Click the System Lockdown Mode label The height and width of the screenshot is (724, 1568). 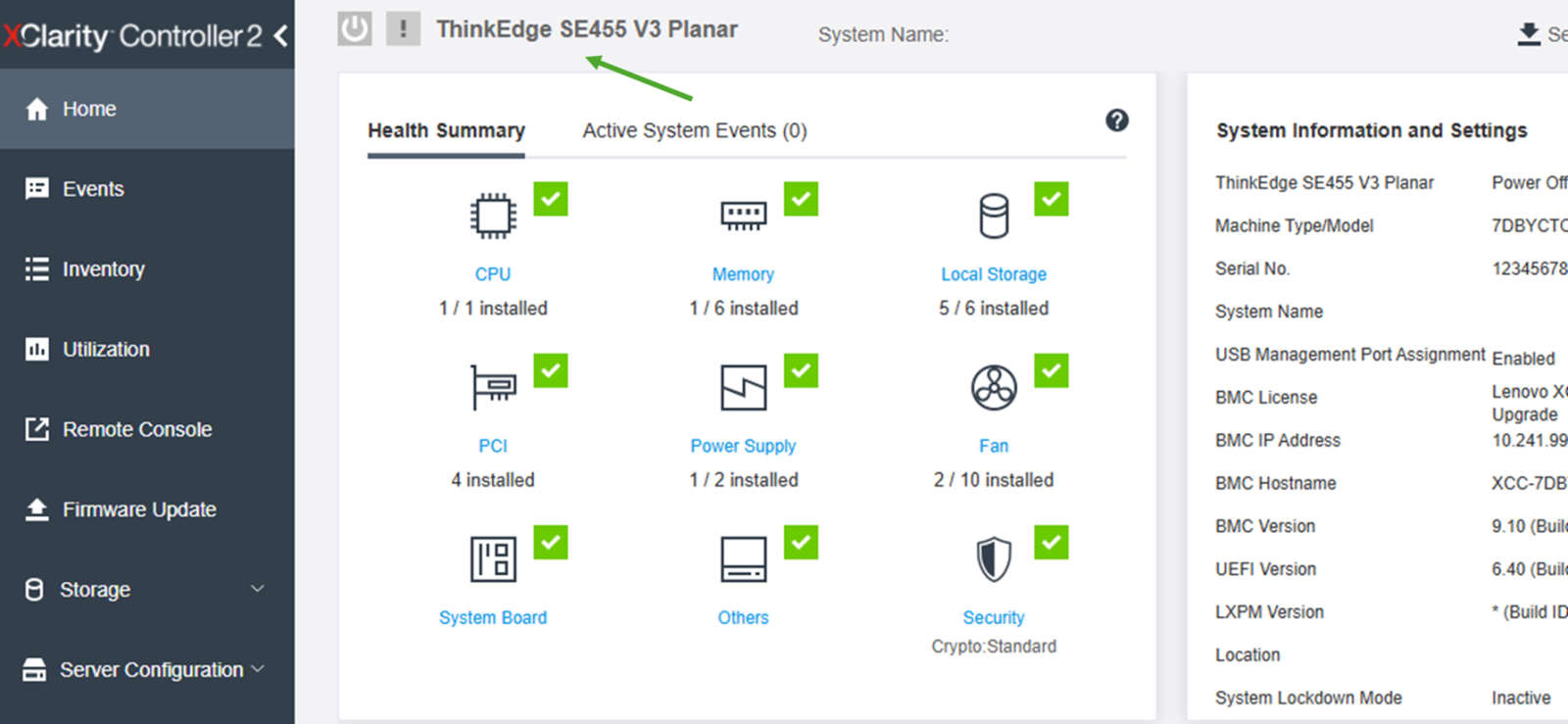1308,698
